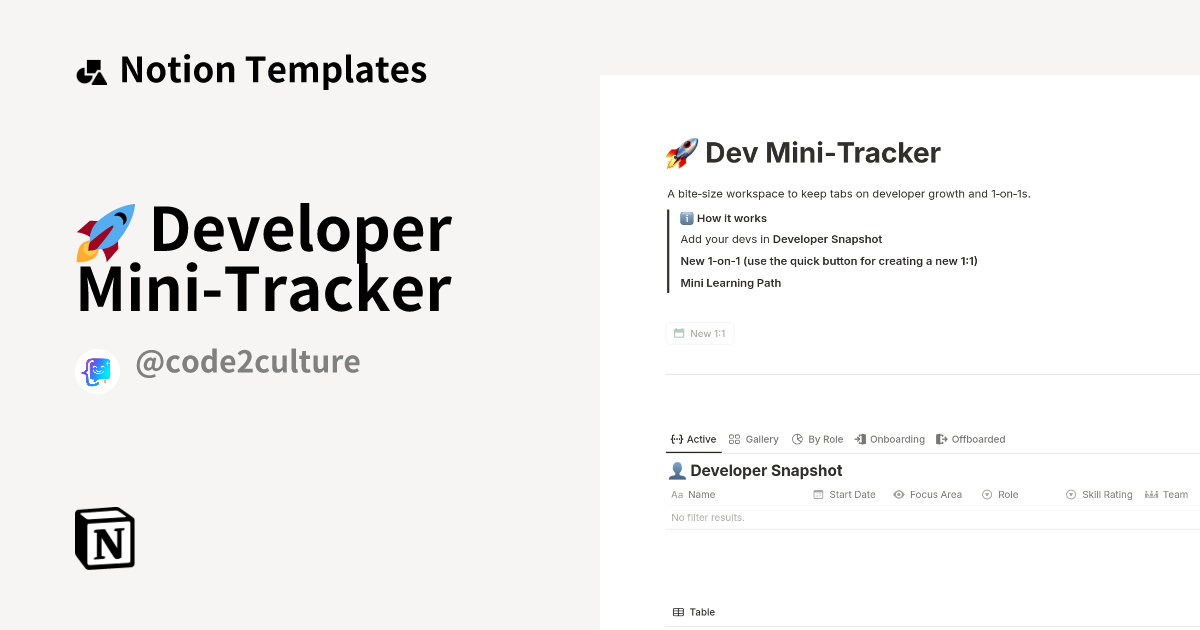Screen dimensions: 1200x630
Task: Open the @code2culture creator link
Action: (x=247, y=362)
